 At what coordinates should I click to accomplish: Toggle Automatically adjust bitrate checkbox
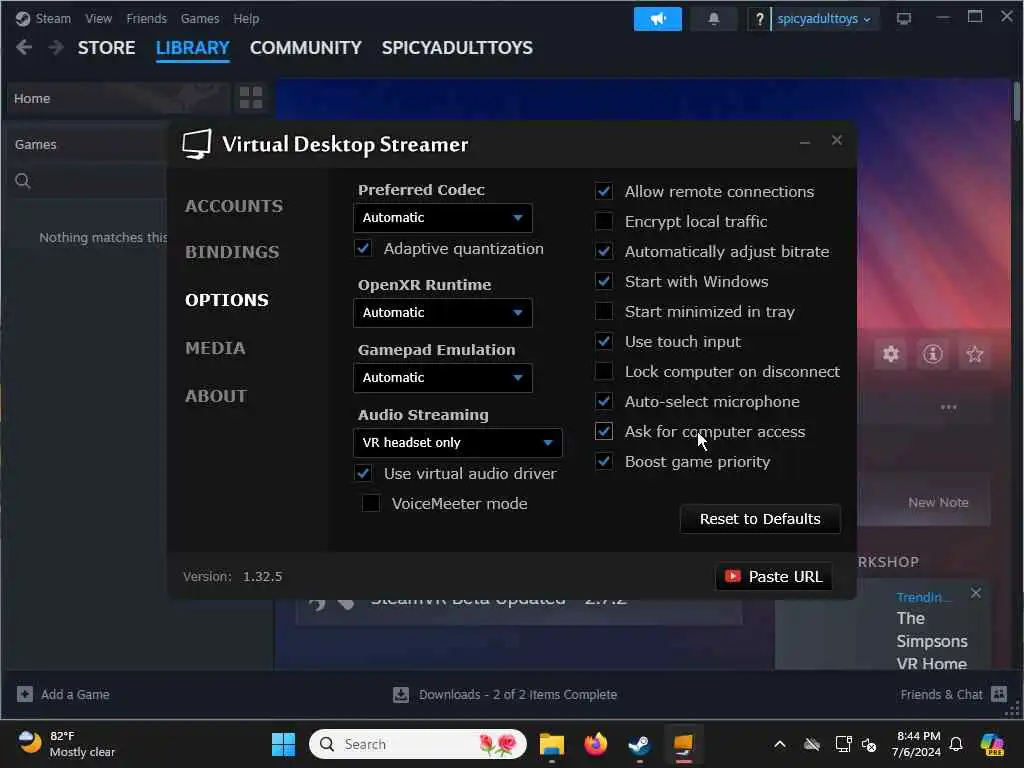point(604,251)
